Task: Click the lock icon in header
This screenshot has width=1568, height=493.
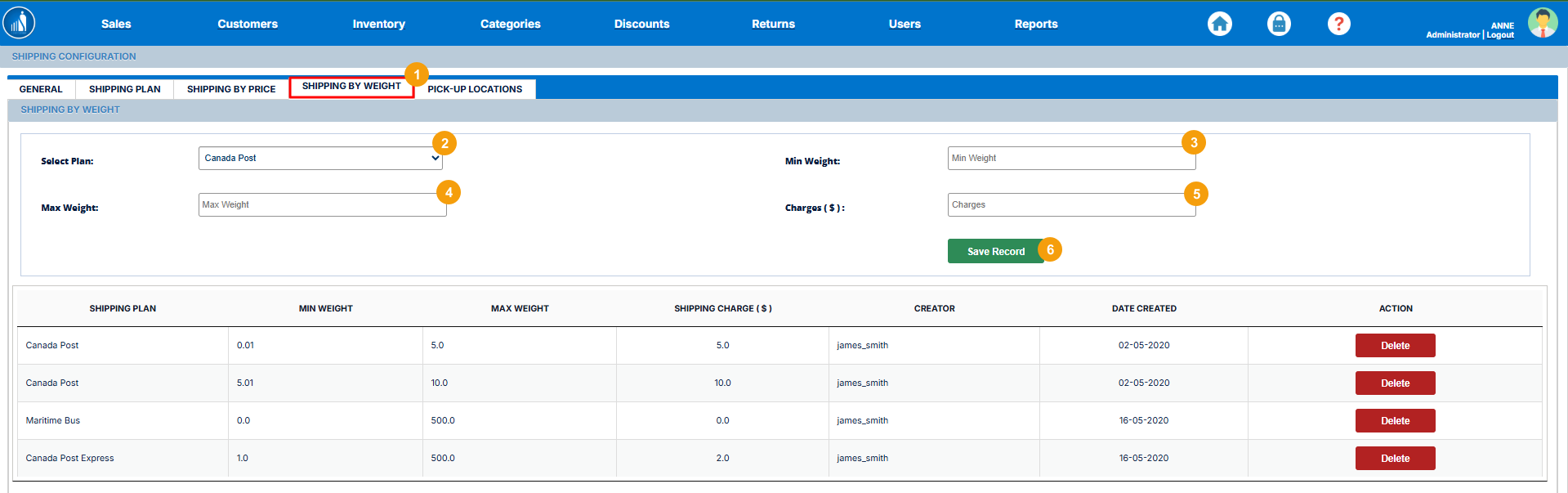Action: pos(1279,24)
